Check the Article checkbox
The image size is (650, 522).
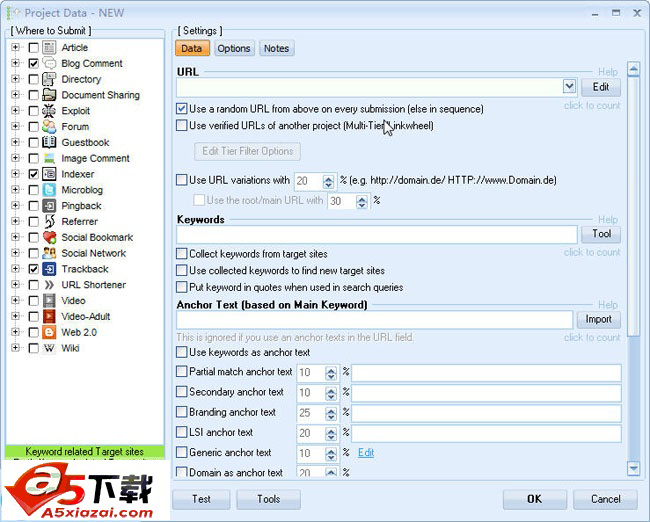(x=34, y=48)
